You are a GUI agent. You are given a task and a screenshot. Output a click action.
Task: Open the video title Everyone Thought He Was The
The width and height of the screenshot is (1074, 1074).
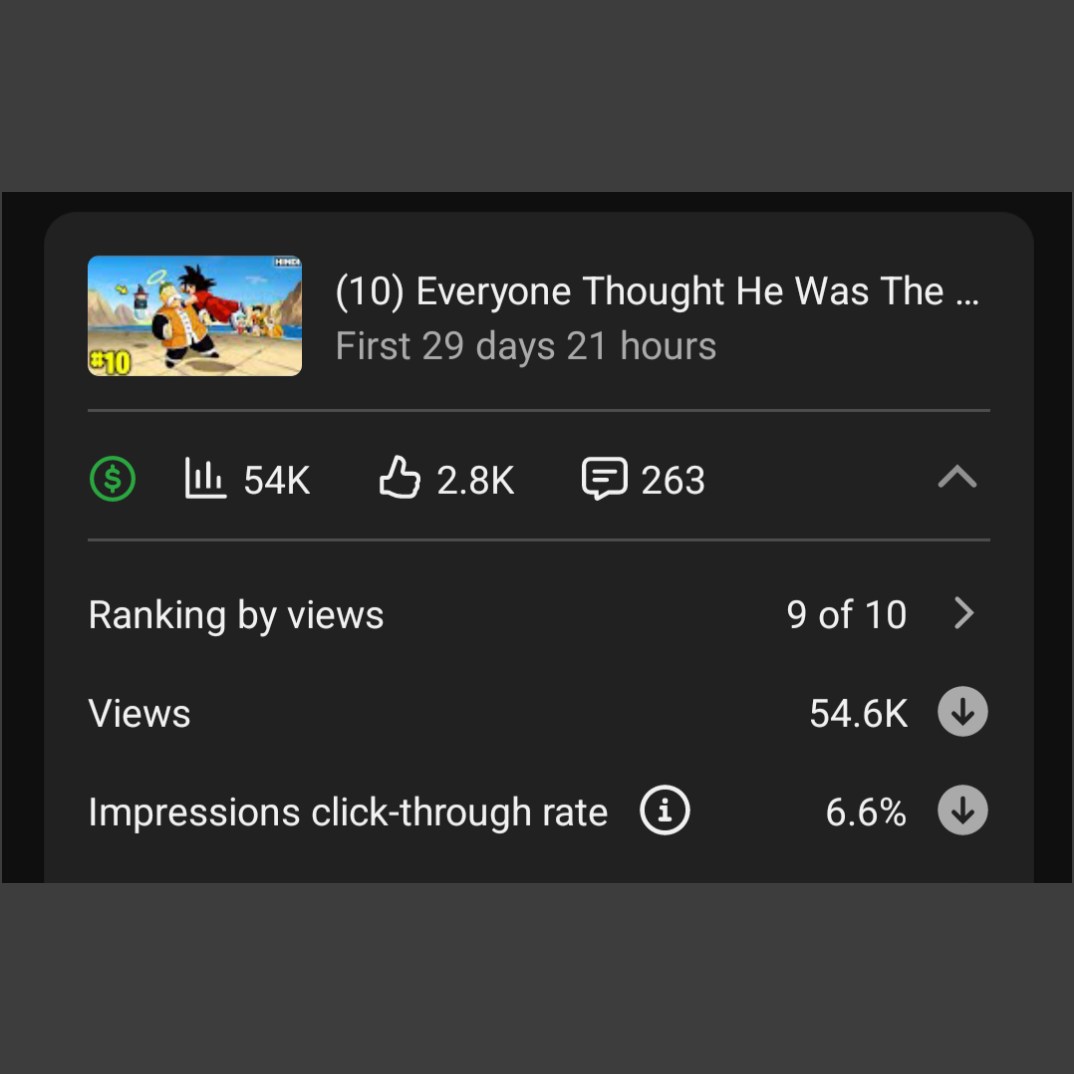click(x=657, y=291)
